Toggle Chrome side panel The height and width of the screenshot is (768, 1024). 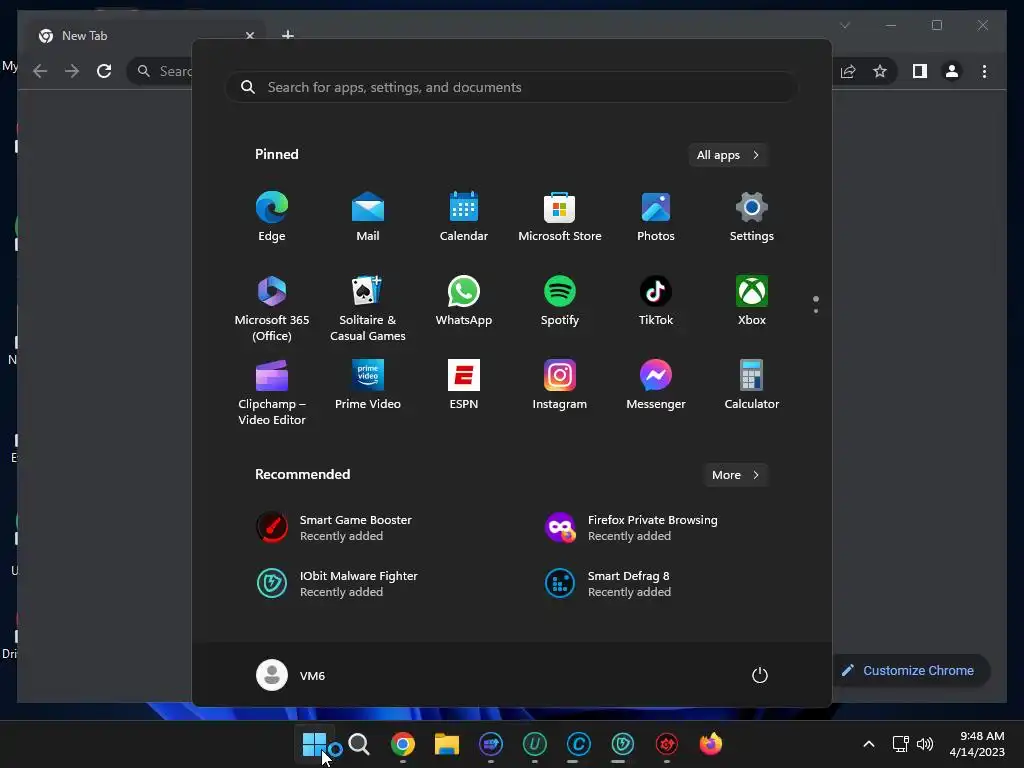click(x=920, y=71)
